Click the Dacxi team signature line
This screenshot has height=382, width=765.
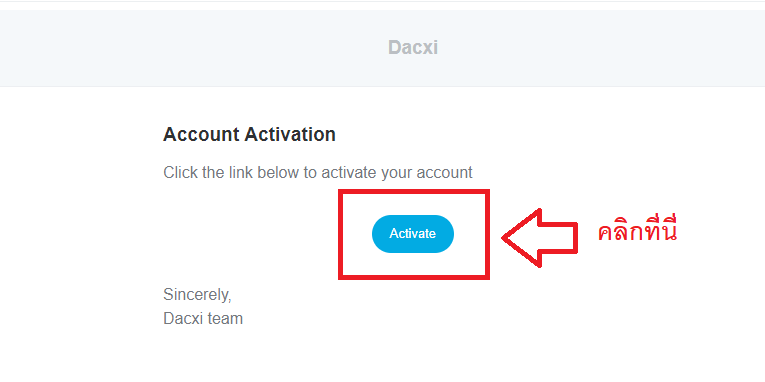click(x=203, y=319)
